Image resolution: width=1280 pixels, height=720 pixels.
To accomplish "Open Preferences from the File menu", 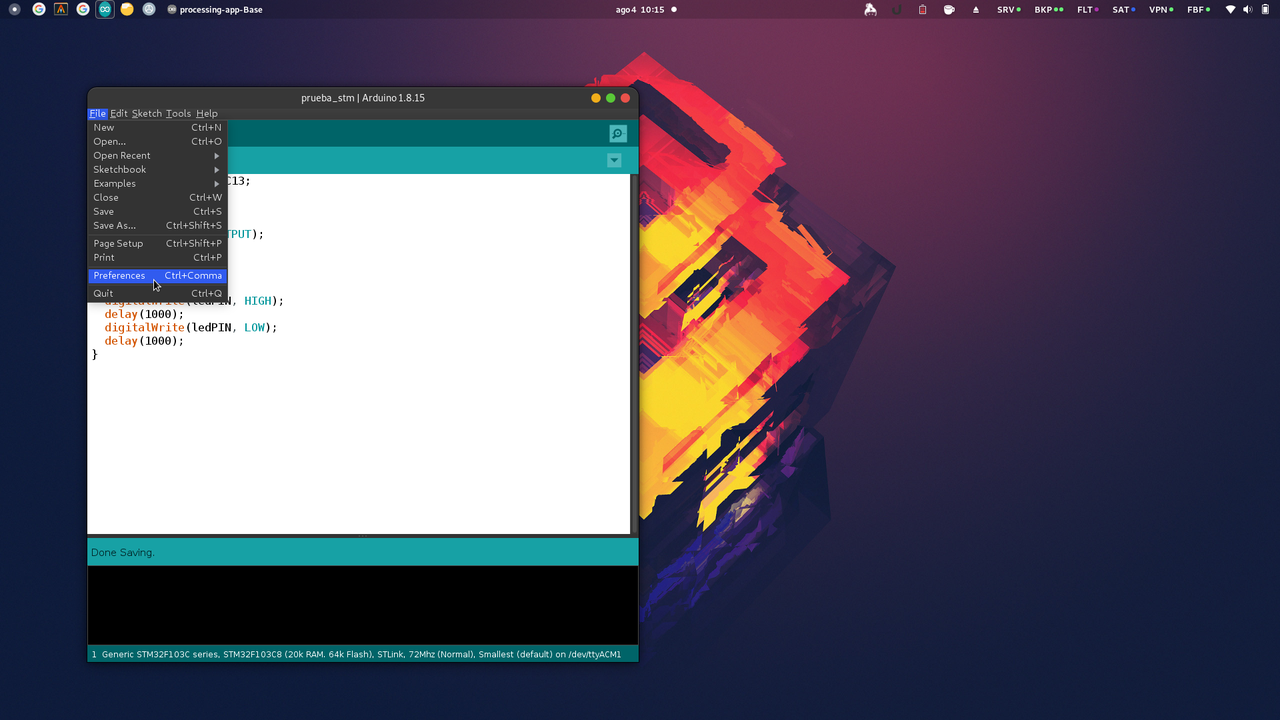I will (158, 275).
